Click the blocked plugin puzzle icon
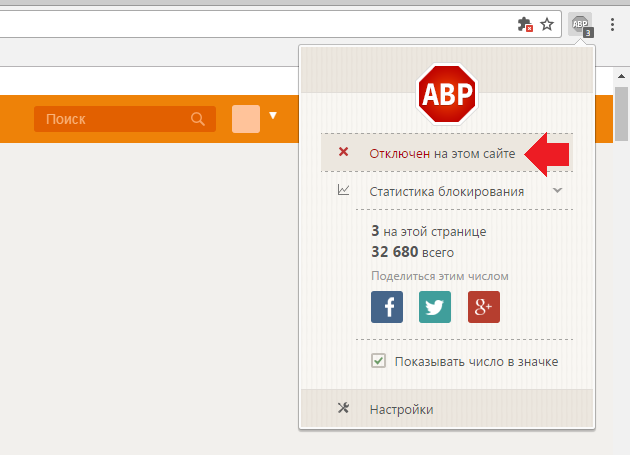630x455 pixels. click(x=525, y=25)
